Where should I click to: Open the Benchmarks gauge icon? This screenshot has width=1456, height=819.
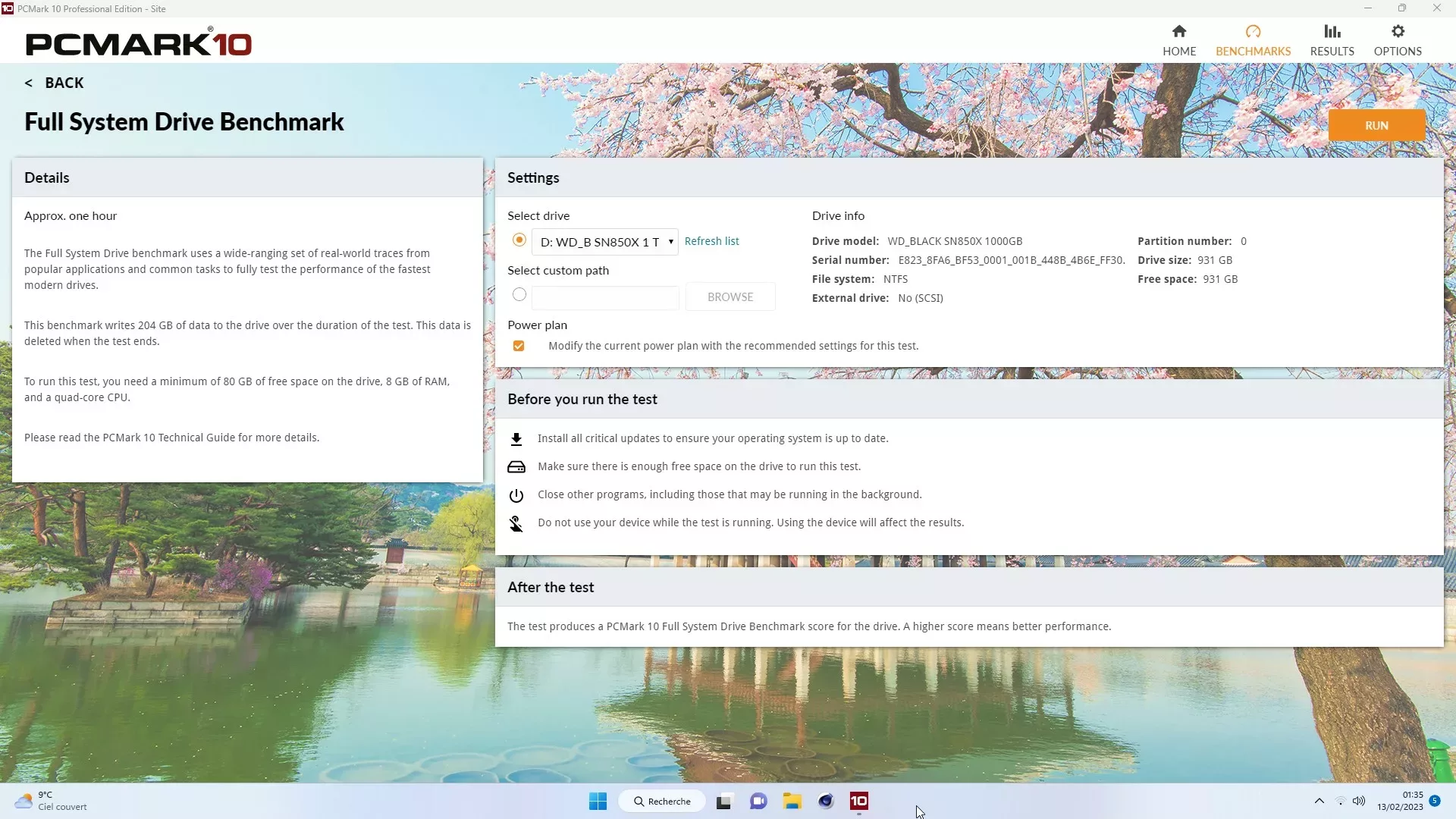(x=1252, y=31)
